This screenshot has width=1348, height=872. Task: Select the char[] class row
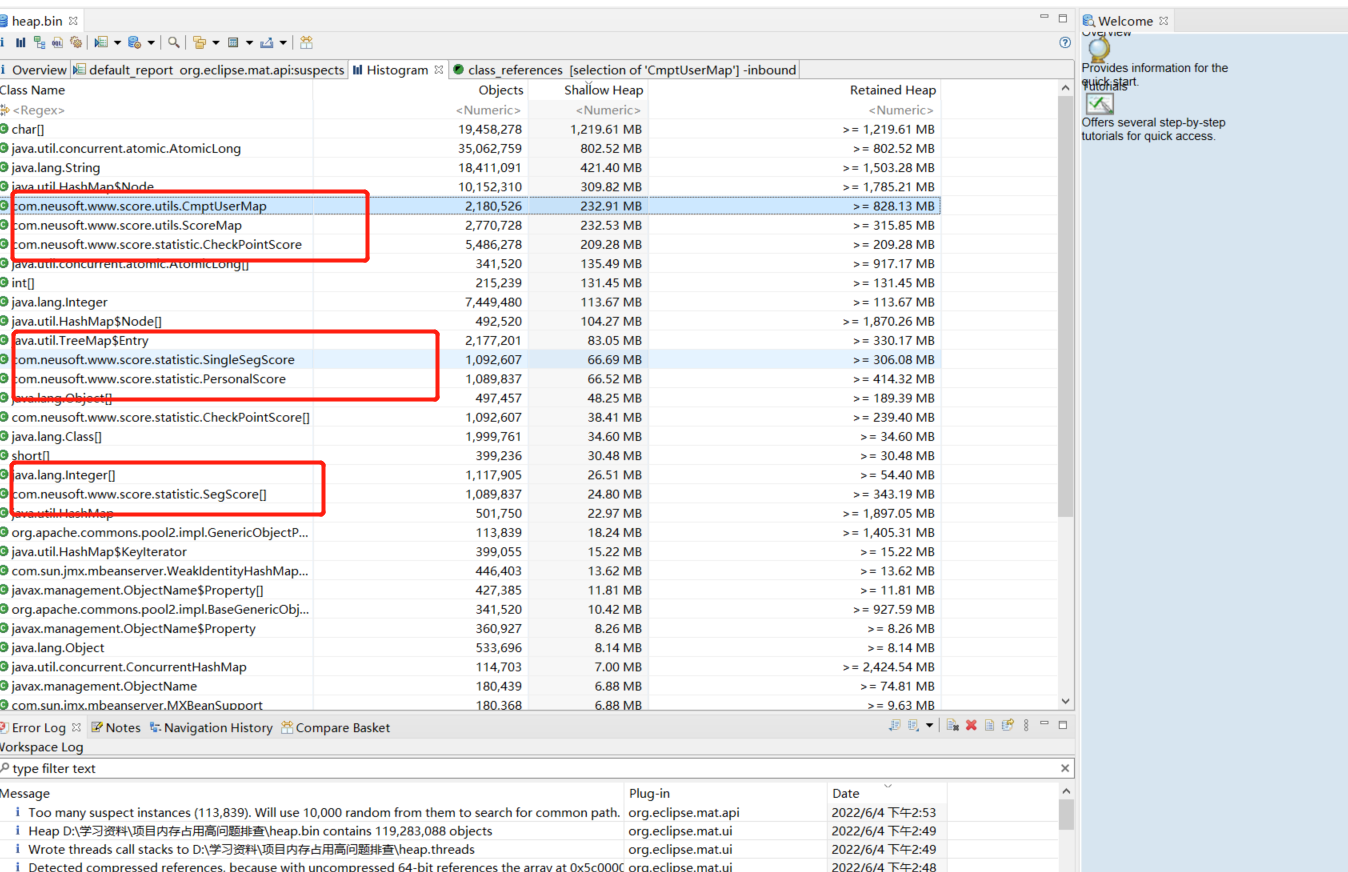pyautogui.click(x=470, y=129)
